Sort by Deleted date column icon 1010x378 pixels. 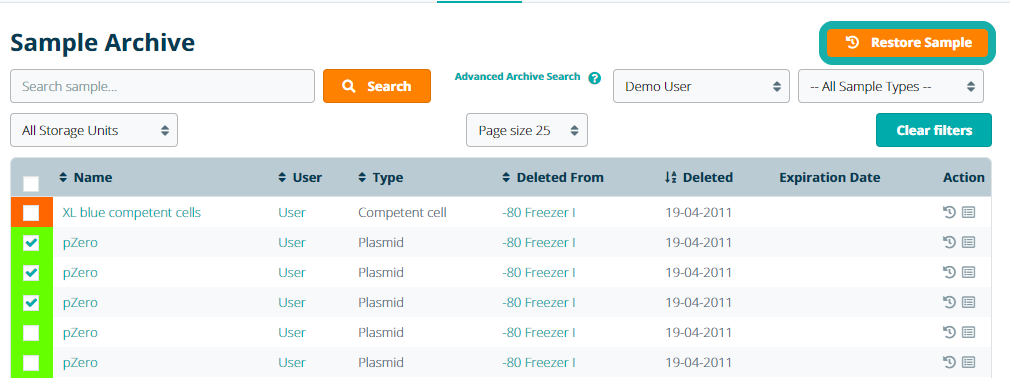click(670, 177)
